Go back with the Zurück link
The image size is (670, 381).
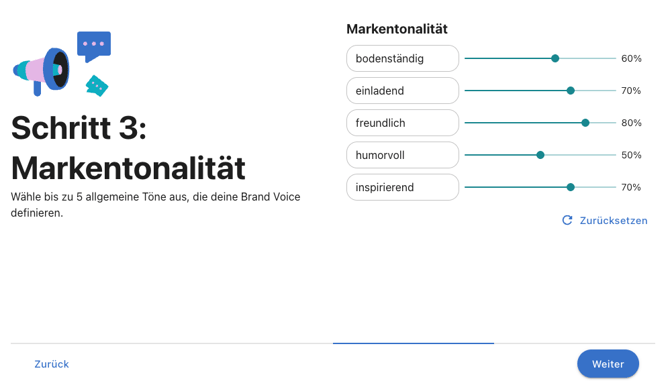click(52, 364)
